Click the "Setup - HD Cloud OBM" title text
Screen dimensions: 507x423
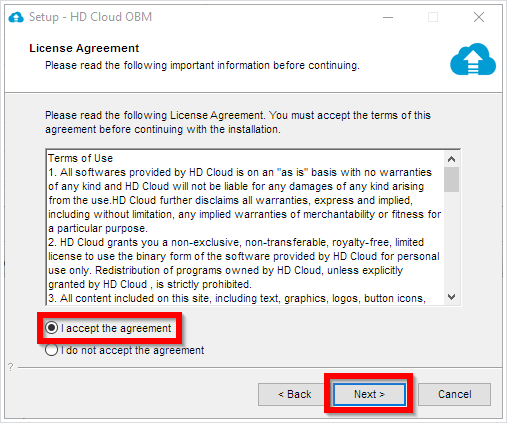(x=90, y=17)
